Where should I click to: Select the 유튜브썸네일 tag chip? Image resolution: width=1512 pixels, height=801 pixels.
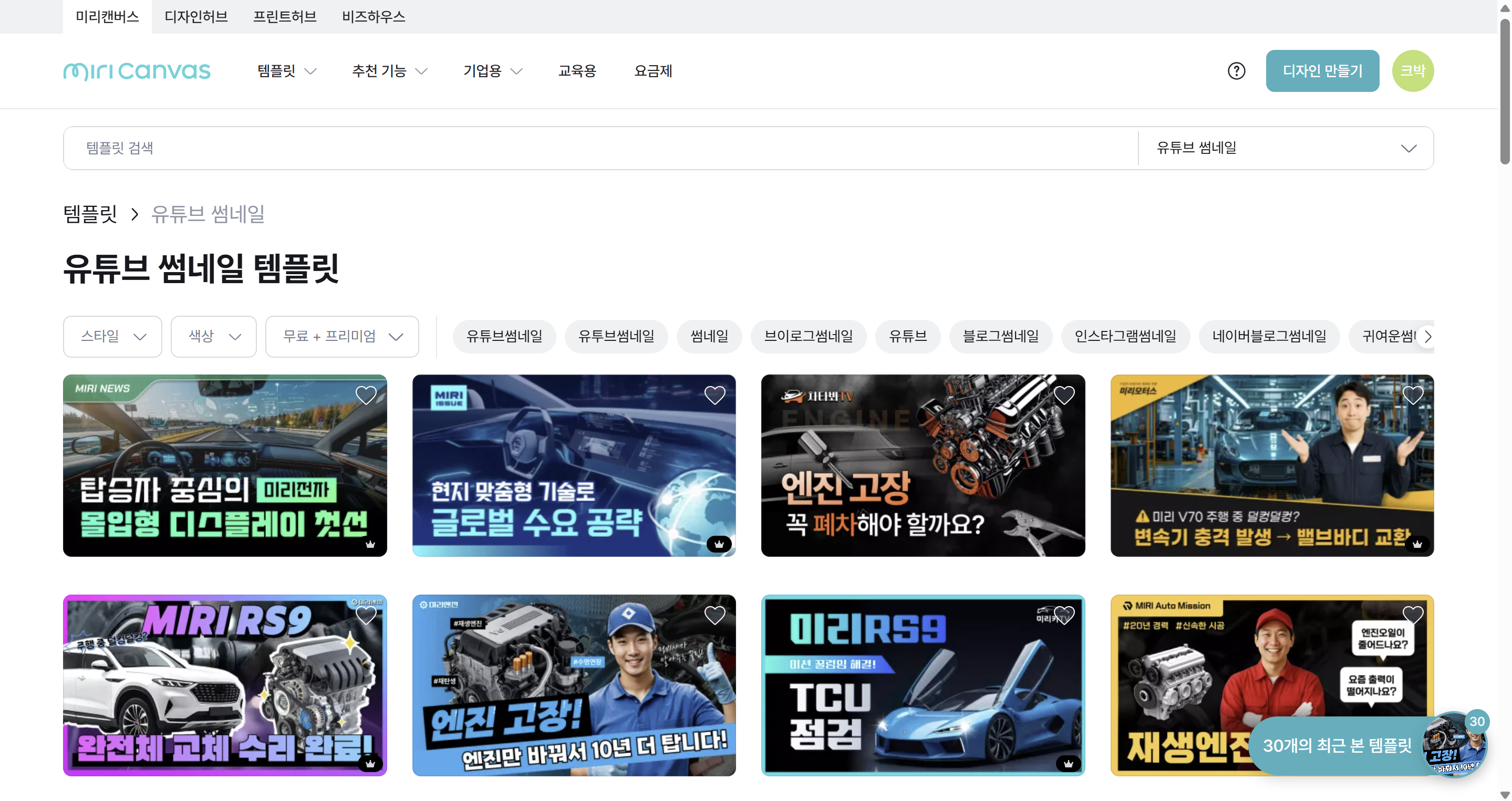point(504,336)
